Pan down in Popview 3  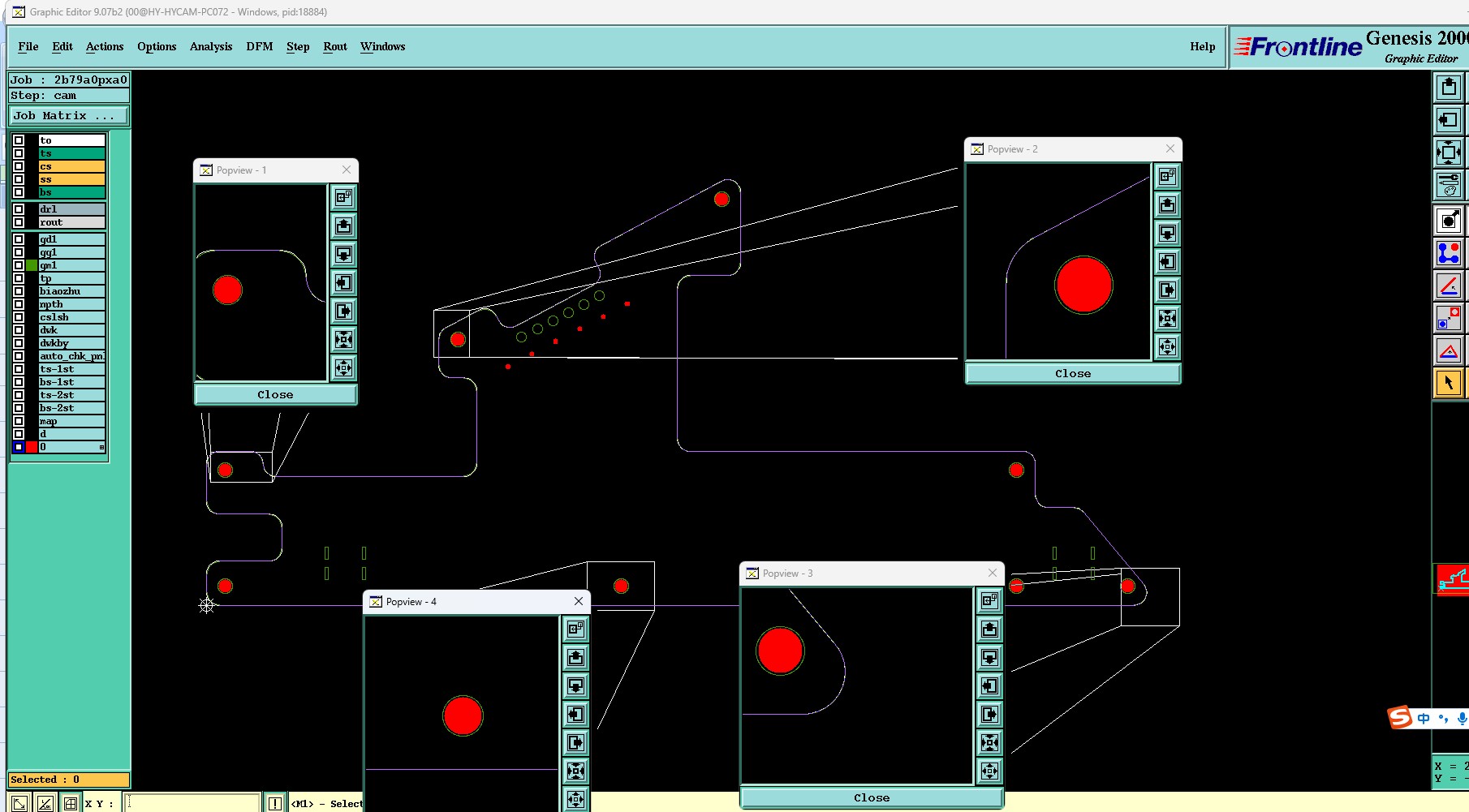pyautogui.click(x=990, y=657)
